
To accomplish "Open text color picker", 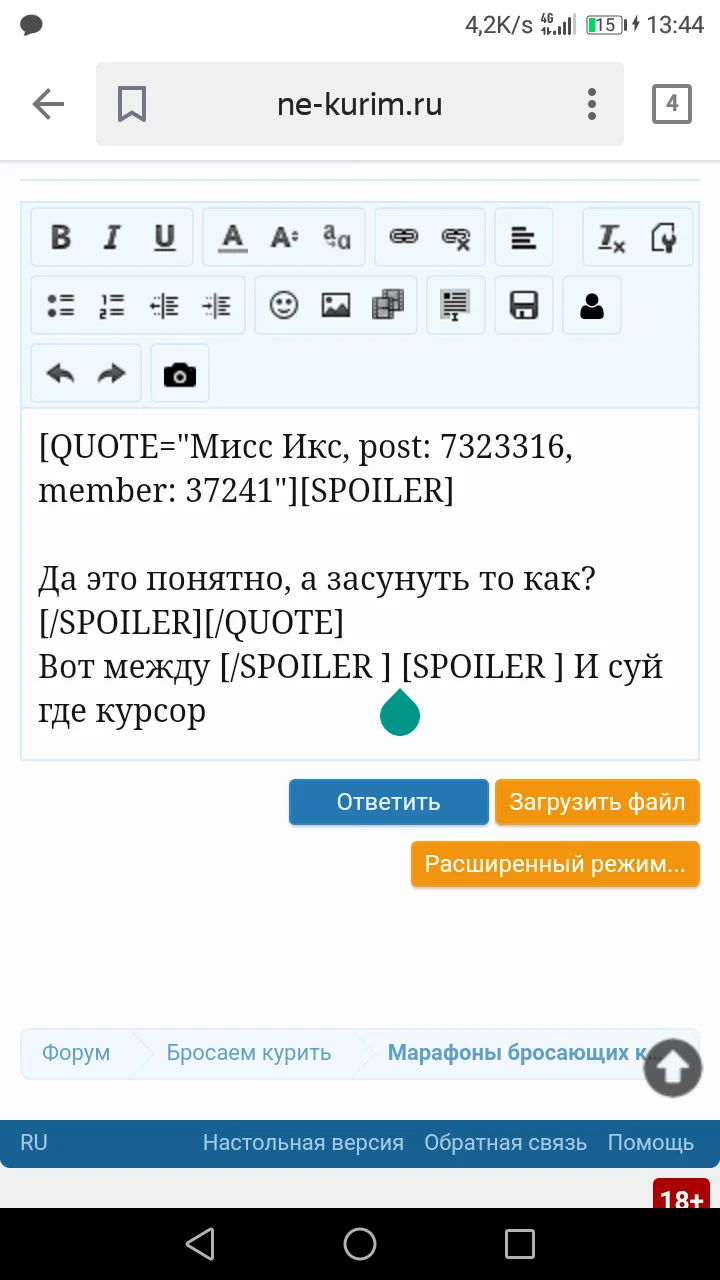I will click(x=233, y=237).
